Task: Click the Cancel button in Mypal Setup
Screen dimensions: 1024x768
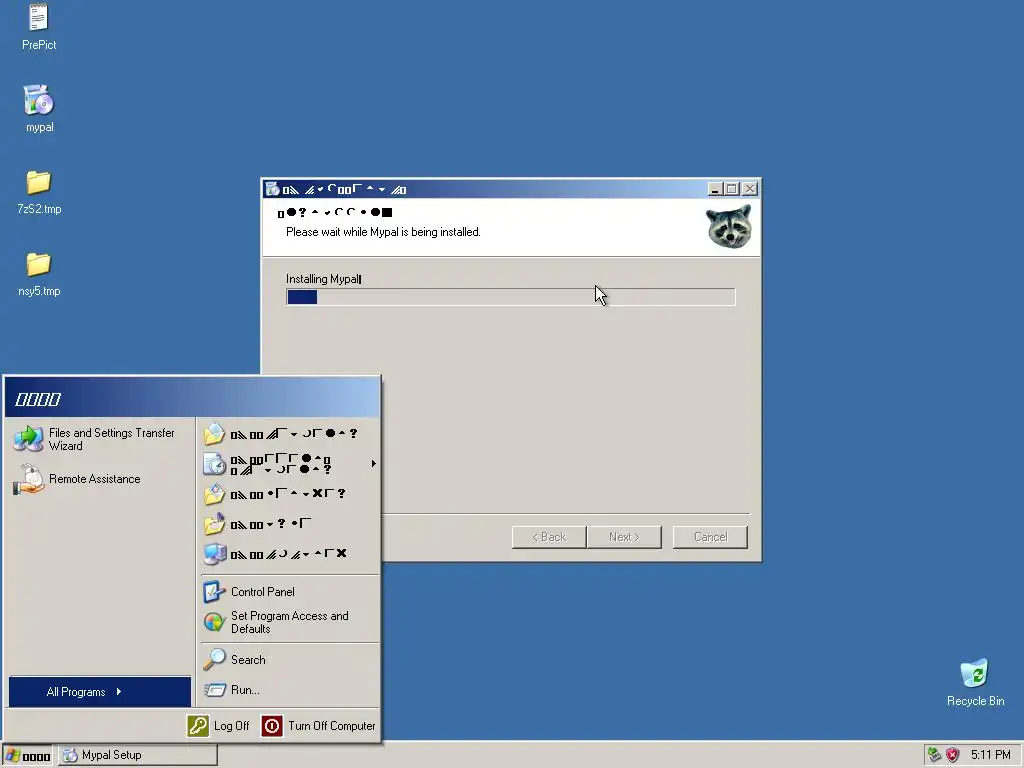Action: tap(710, 537)
